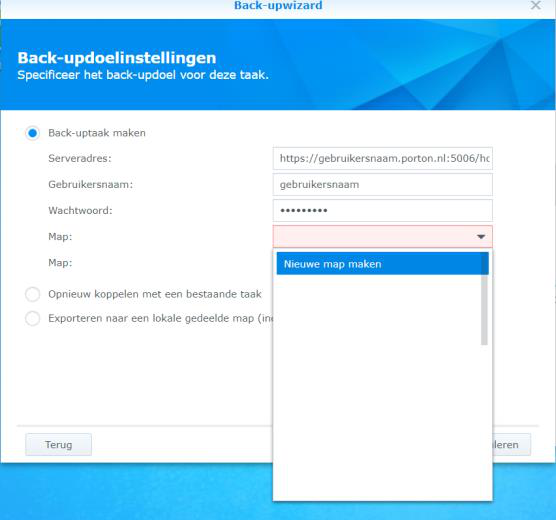Image resolution: width=556 pixels, height=520 pixels.
Task: Click the partially hidden Annuleren button
Action: click(512, 444)
